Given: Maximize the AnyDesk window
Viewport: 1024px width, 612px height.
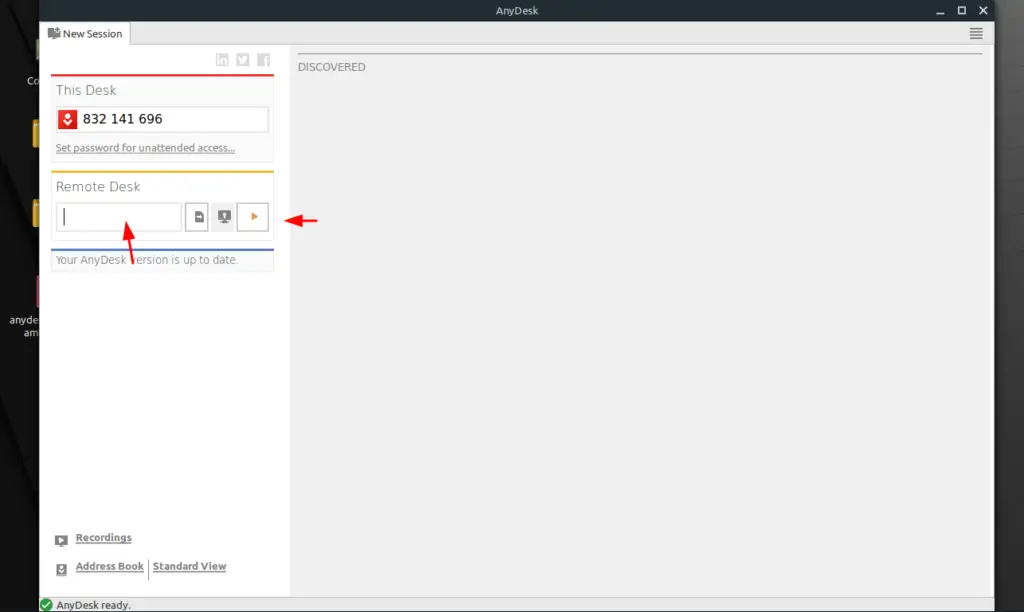Looking at the screenshot, I should tap(962, 10).
